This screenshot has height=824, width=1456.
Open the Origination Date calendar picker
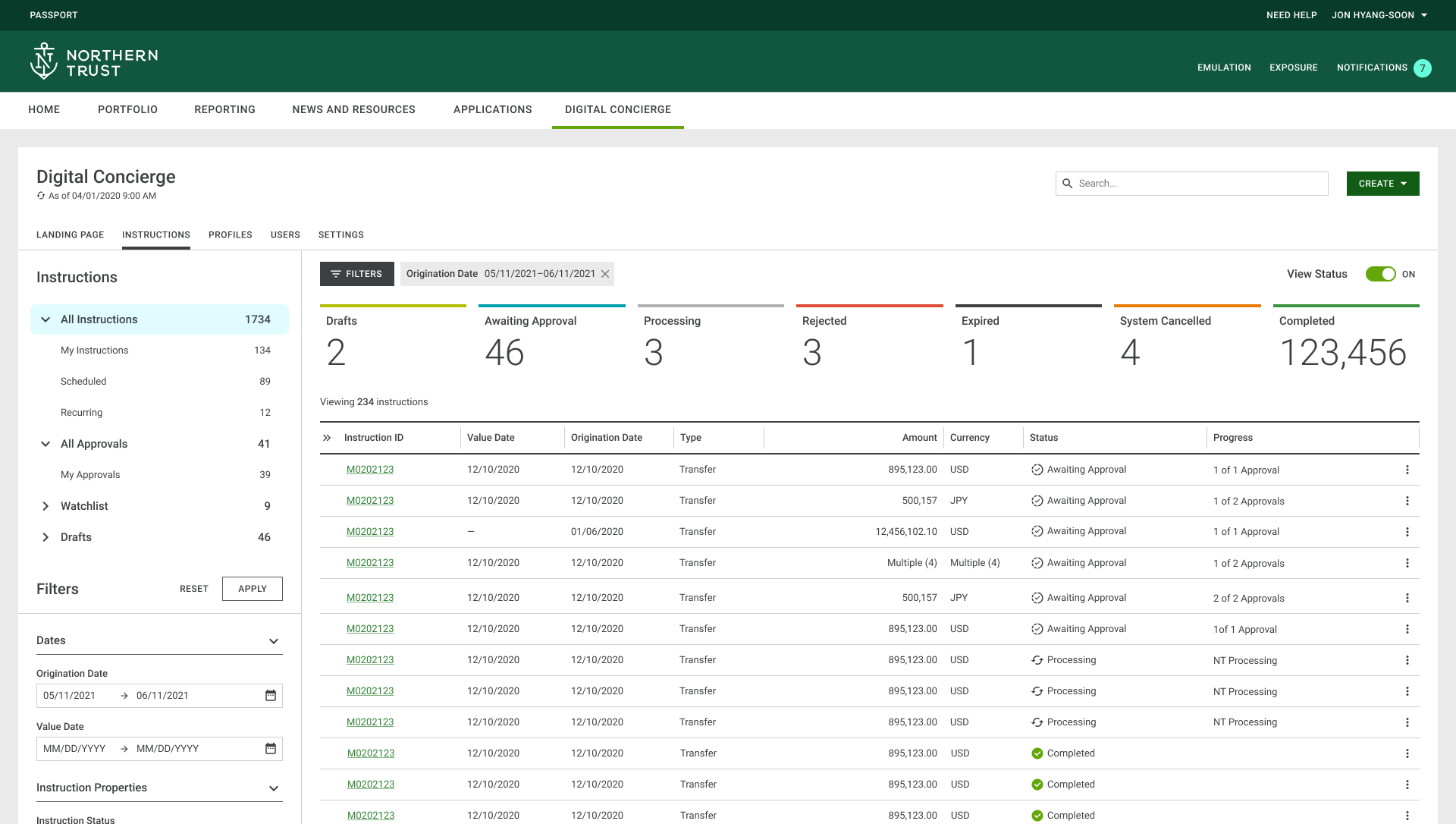[x=271, y=696]
